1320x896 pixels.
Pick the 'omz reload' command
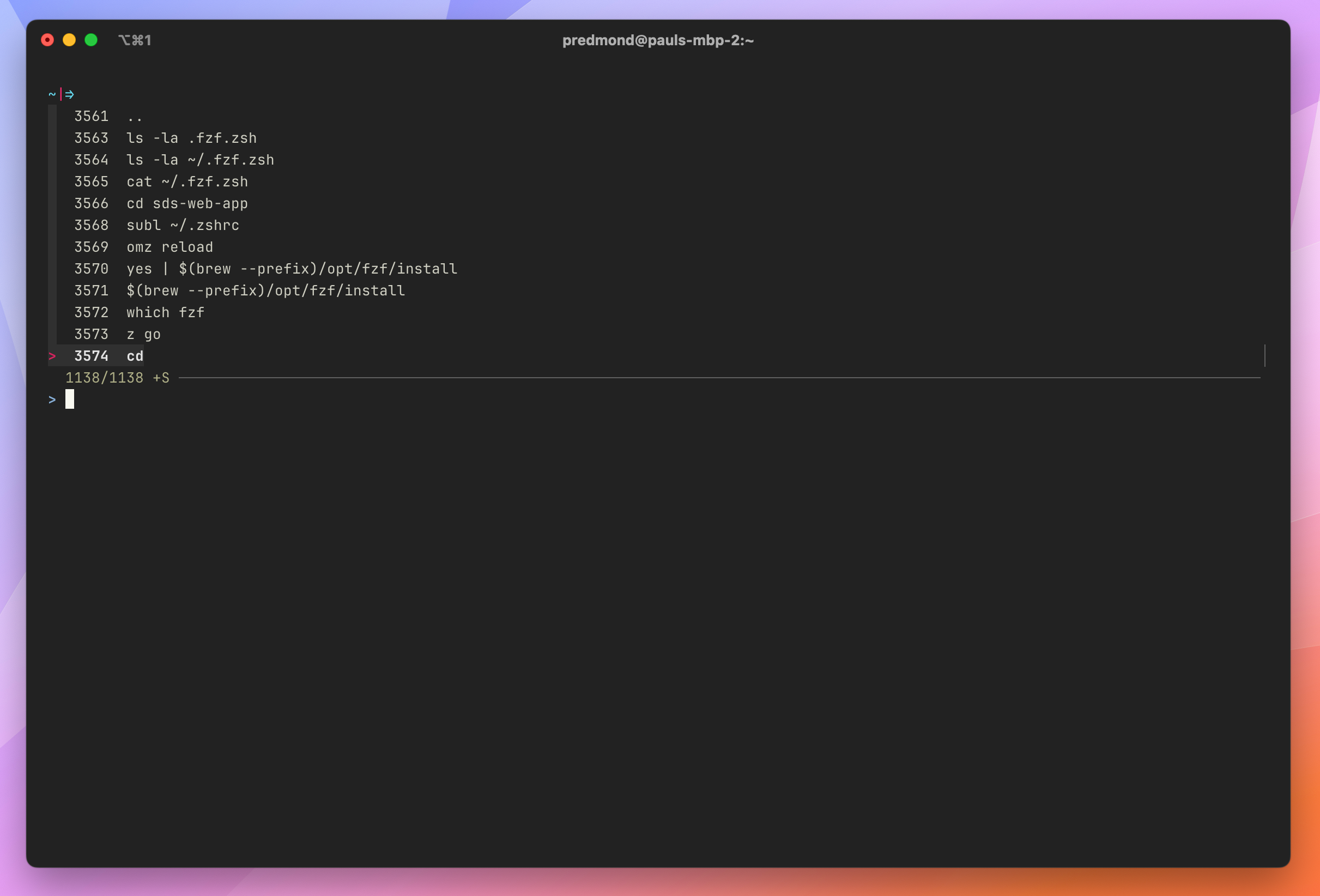click(x=144, y=247)
